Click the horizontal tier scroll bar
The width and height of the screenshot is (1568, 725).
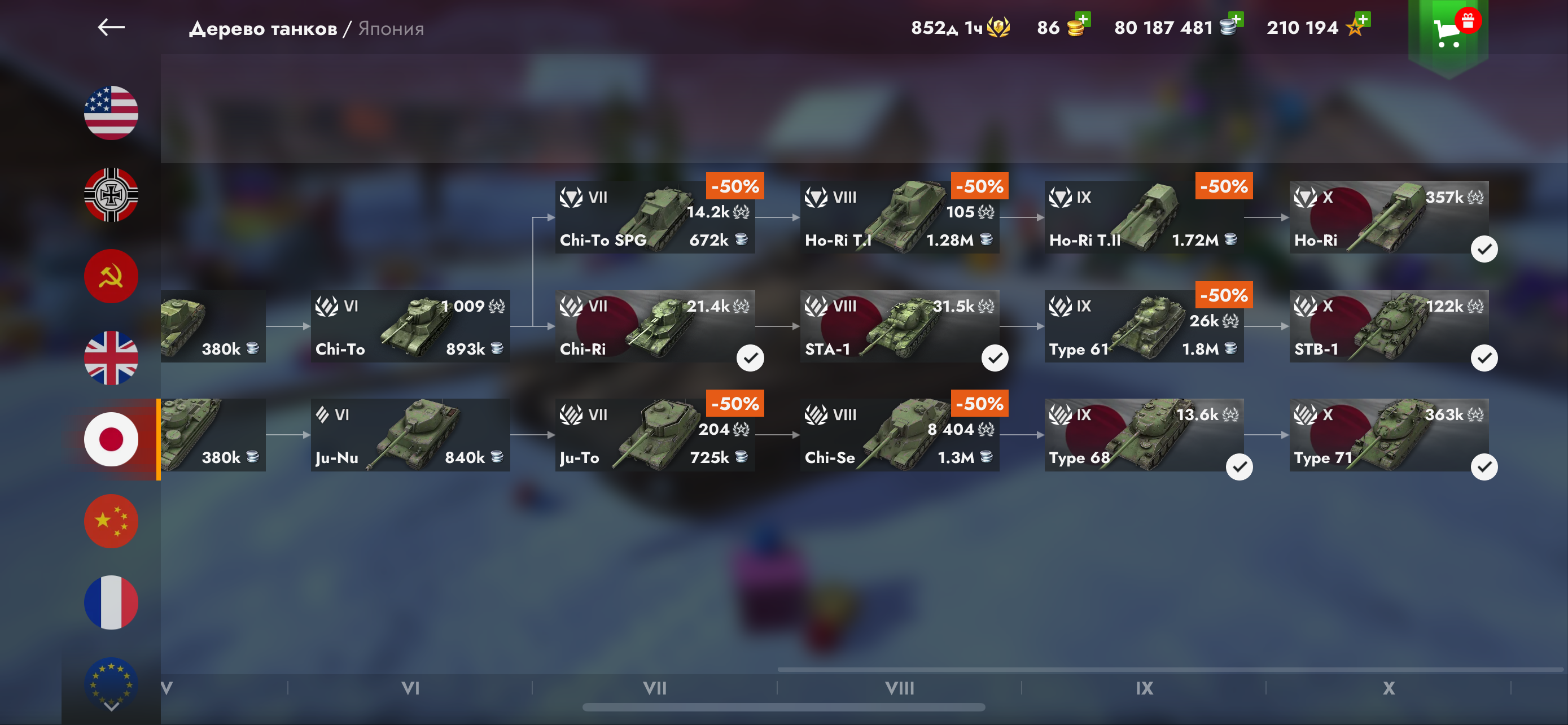point(783,707)
